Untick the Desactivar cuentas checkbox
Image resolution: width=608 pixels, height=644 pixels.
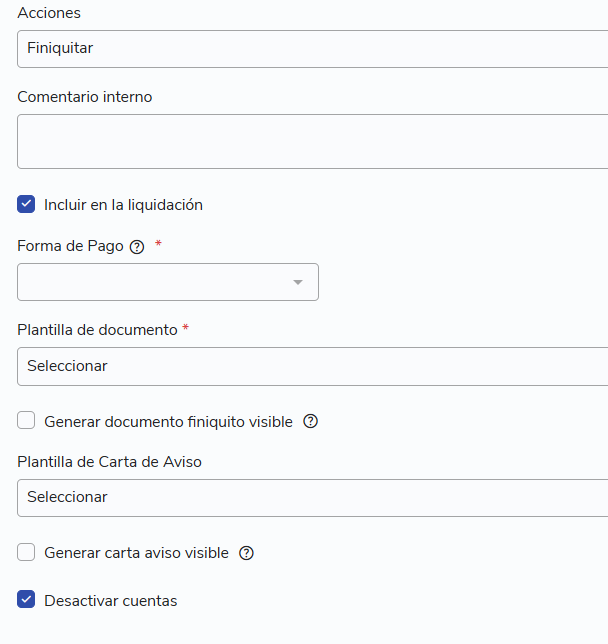26,599
